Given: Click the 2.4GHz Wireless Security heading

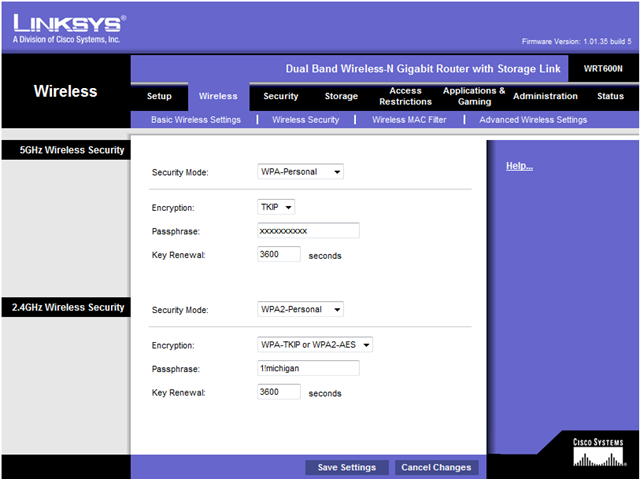Looking at the screenshot, I should 68,307.
